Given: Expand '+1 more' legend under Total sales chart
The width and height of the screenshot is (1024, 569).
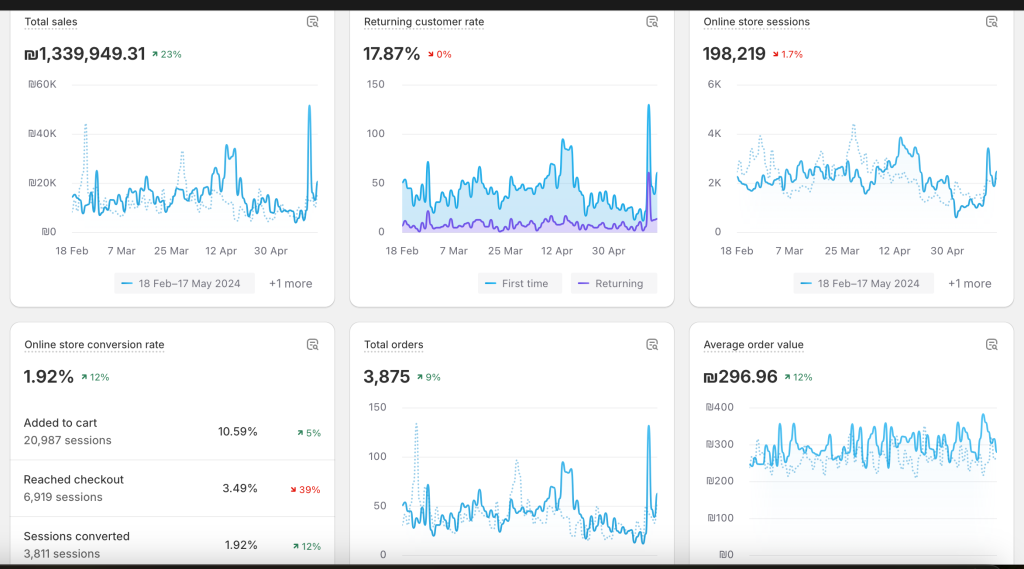Looking at the screenshot, I should [290, 284].
